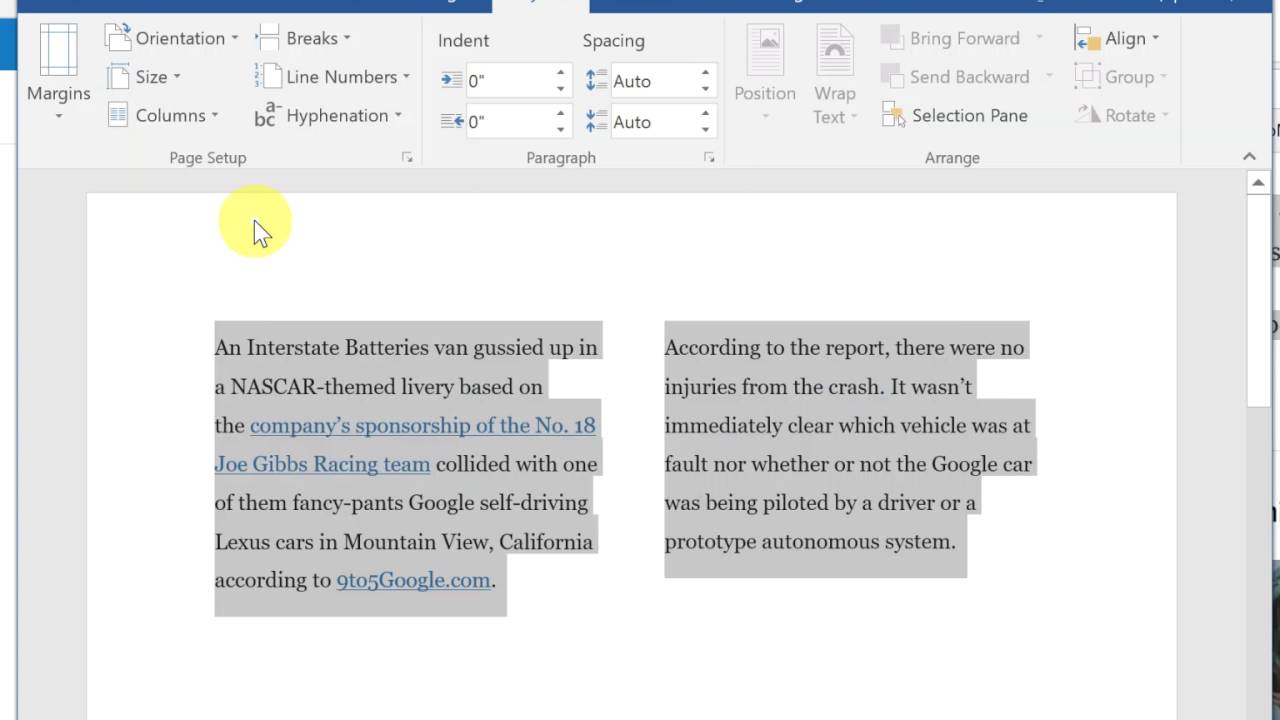
Task: Decrease the left indent value
Action: [560, 89]
